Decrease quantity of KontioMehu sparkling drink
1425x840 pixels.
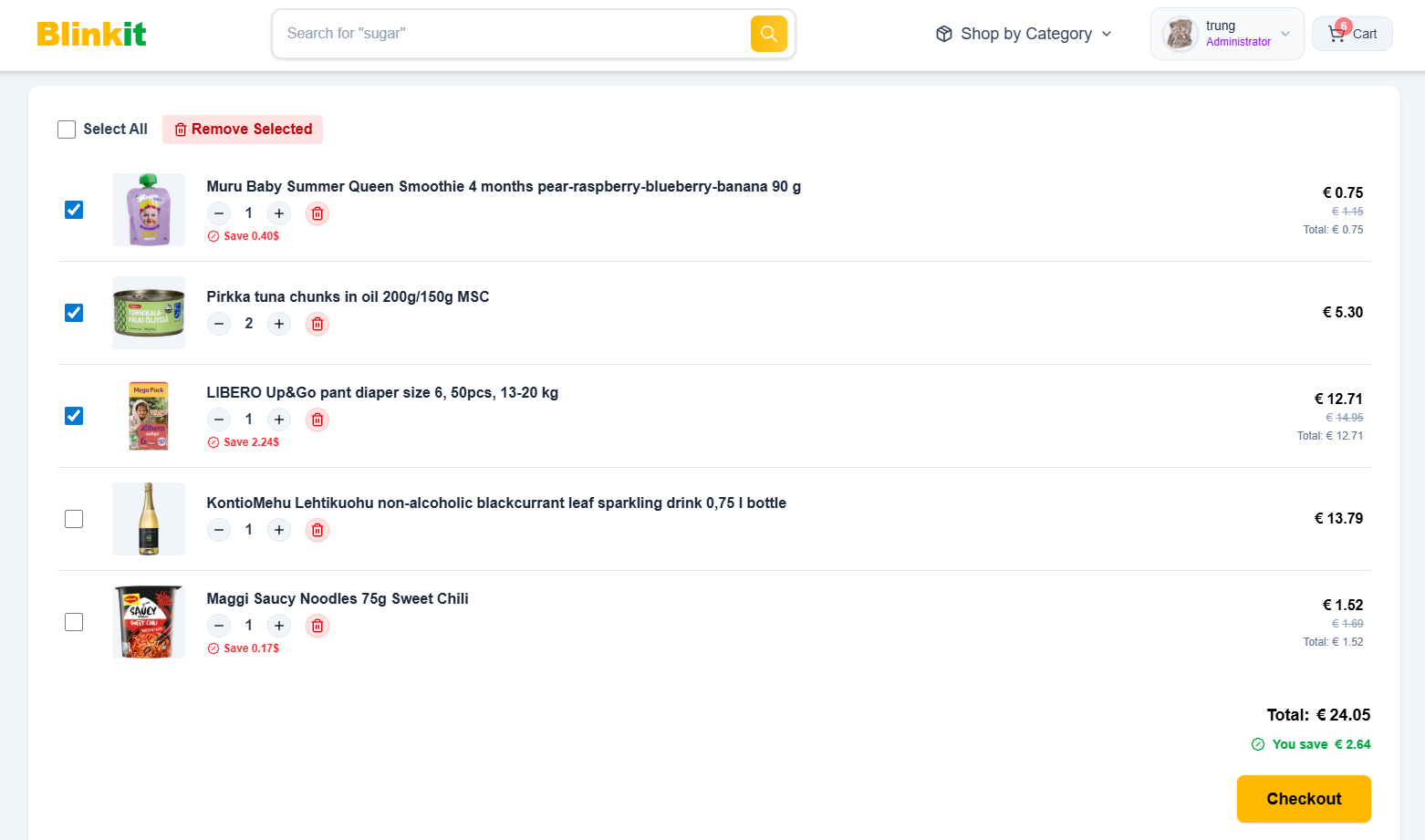point(219,530)
